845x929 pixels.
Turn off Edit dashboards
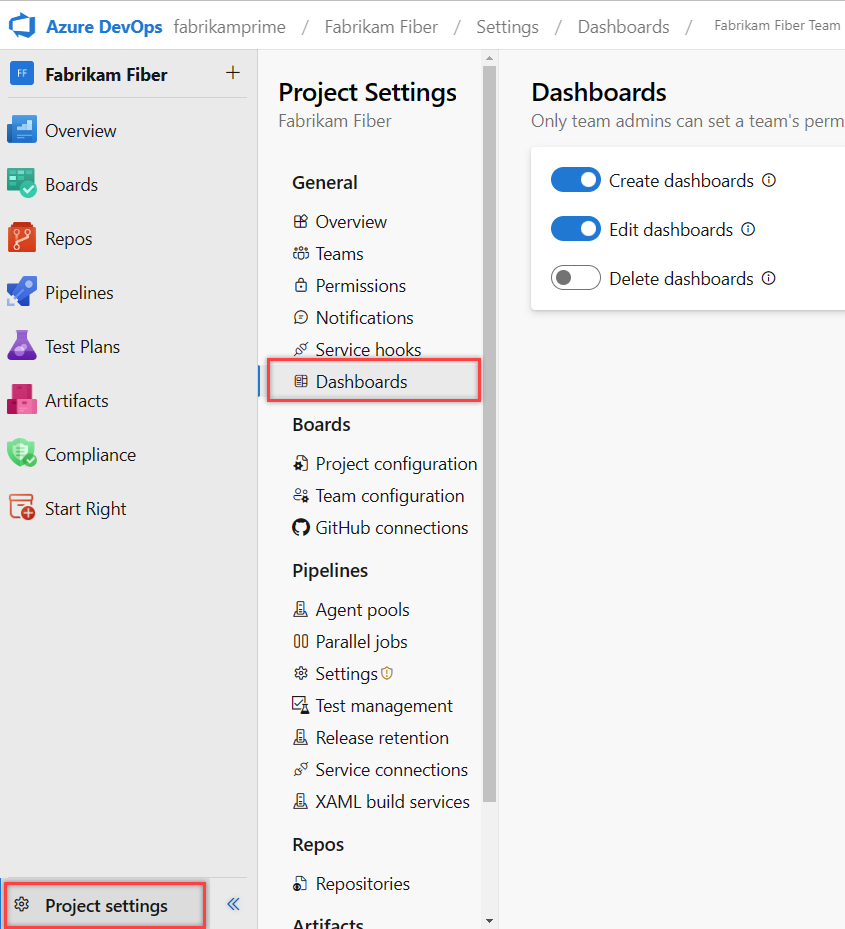(575, 228)
